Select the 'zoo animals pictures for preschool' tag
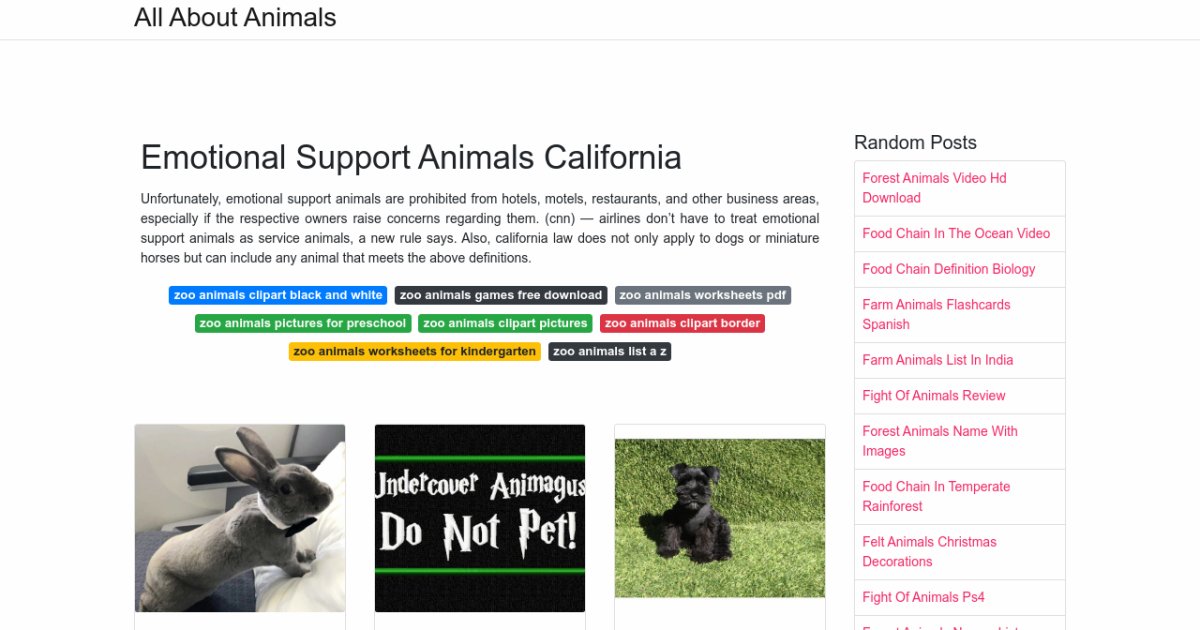 (303, 323)
